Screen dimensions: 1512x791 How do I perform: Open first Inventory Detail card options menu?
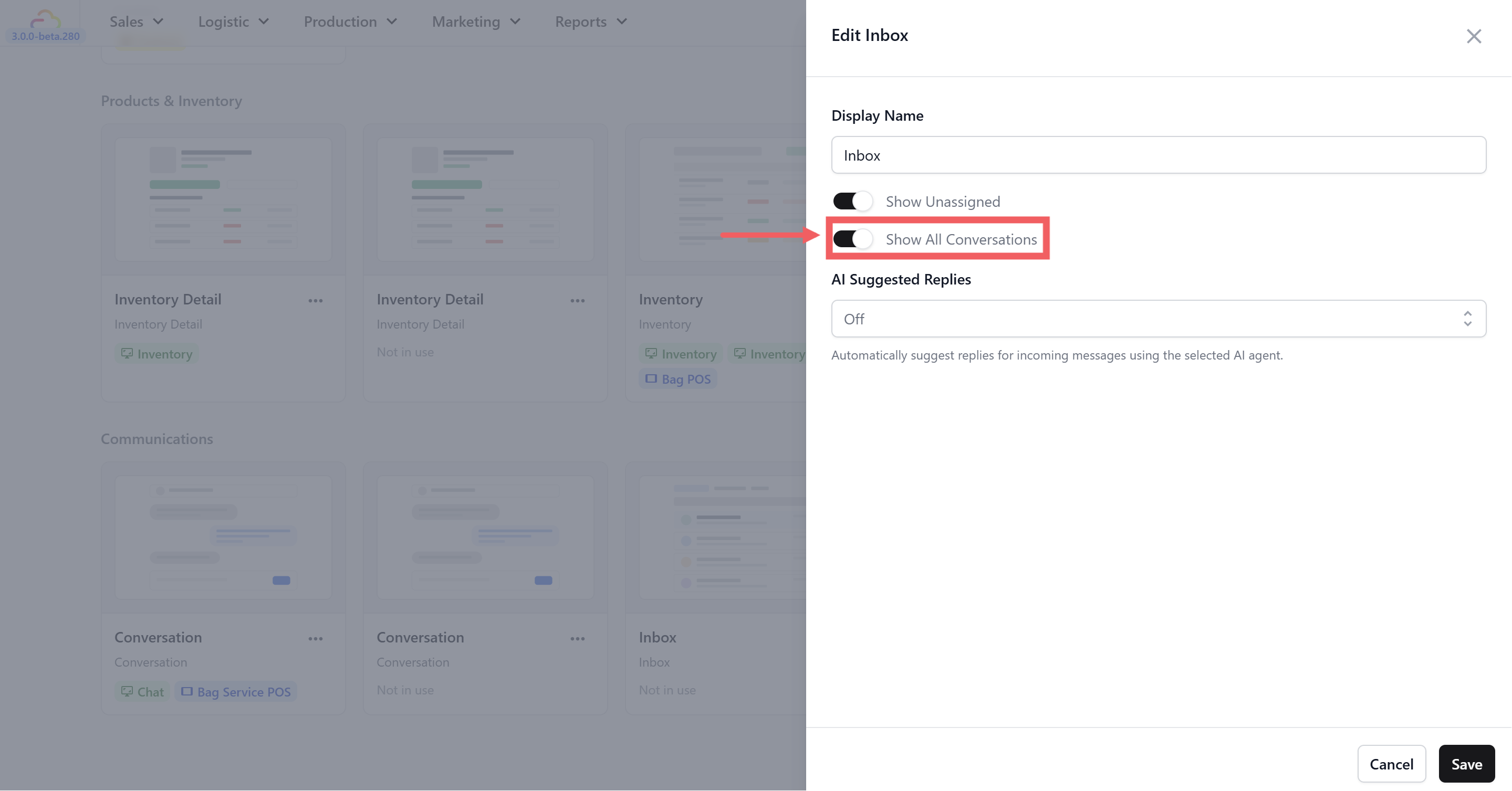[315, 300]
